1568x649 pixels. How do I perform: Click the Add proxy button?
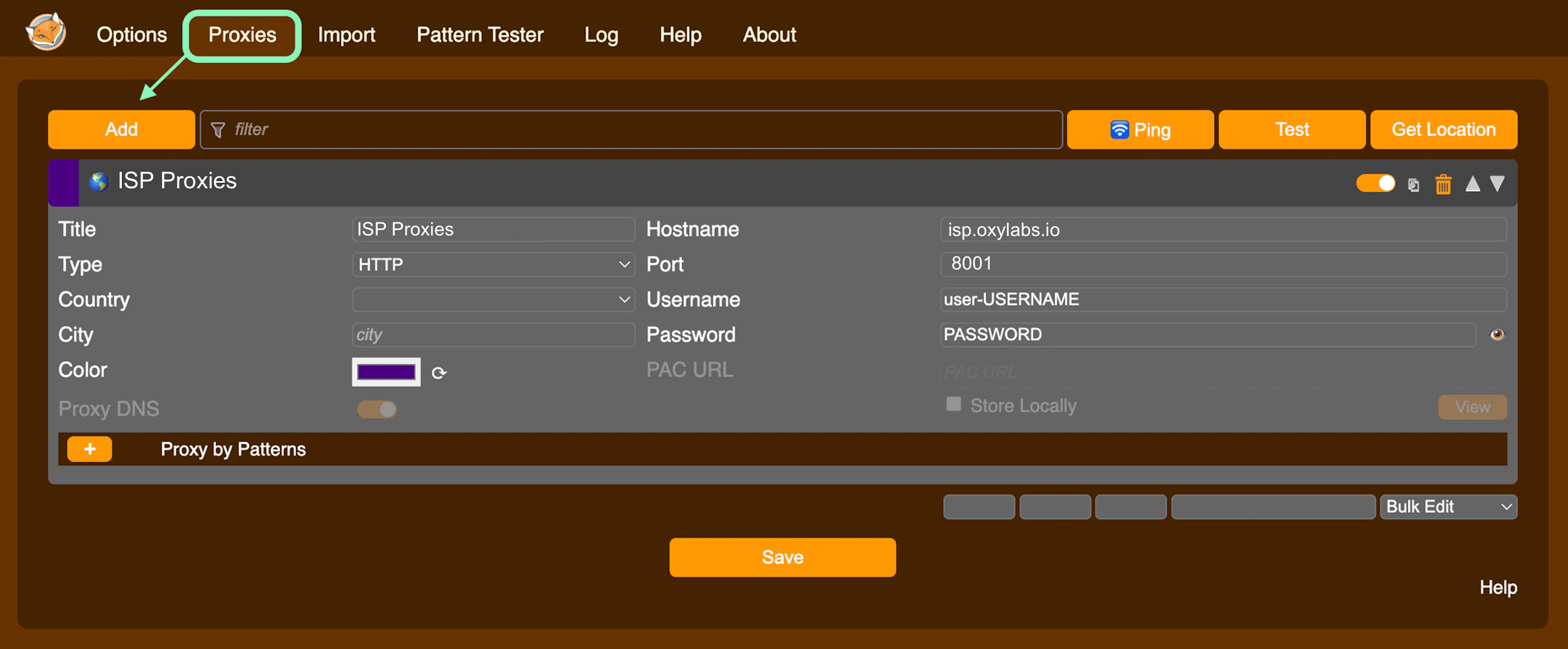[x=122, y=130]
